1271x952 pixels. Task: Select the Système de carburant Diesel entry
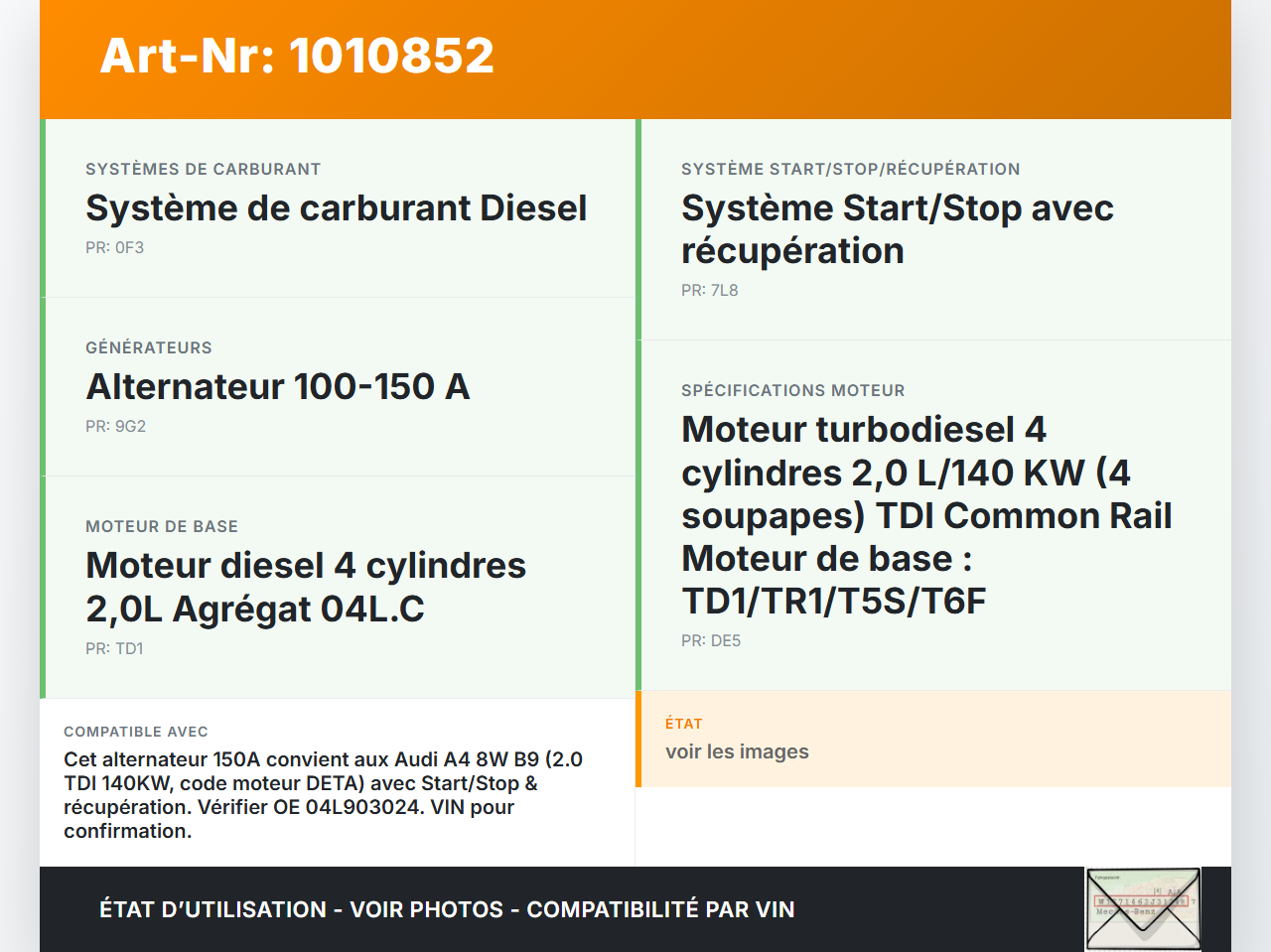337,207
